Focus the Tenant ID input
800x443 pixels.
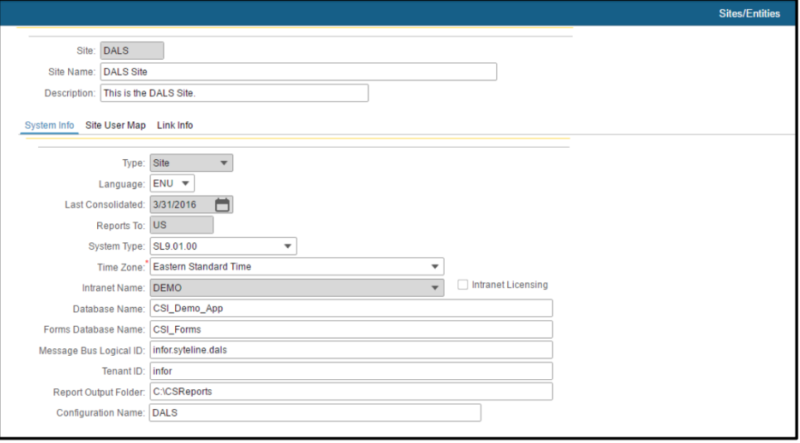351,371
